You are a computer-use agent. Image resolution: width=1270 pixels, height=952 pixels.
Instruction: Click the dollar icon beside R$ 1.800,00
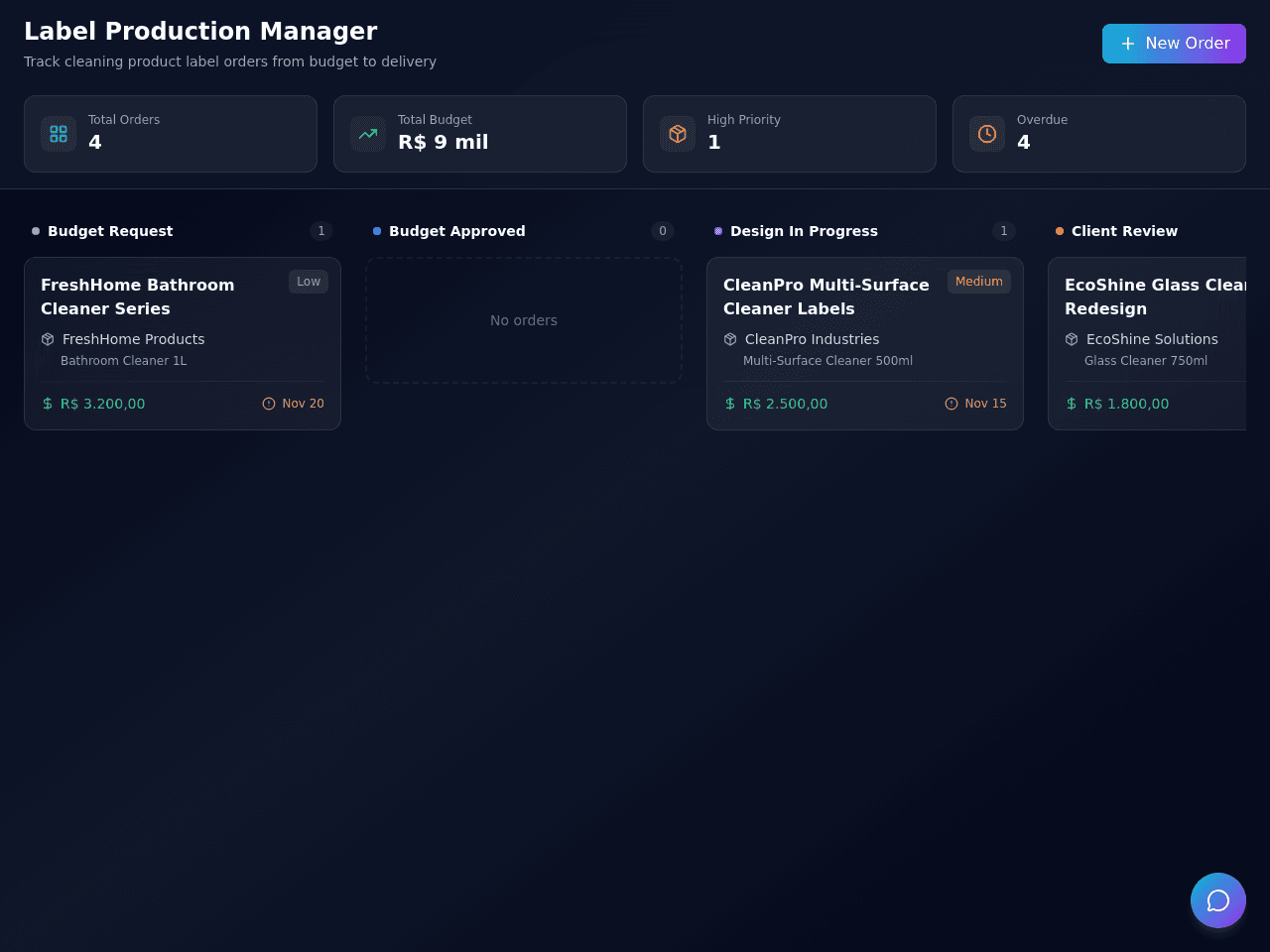coord(1072,404)
